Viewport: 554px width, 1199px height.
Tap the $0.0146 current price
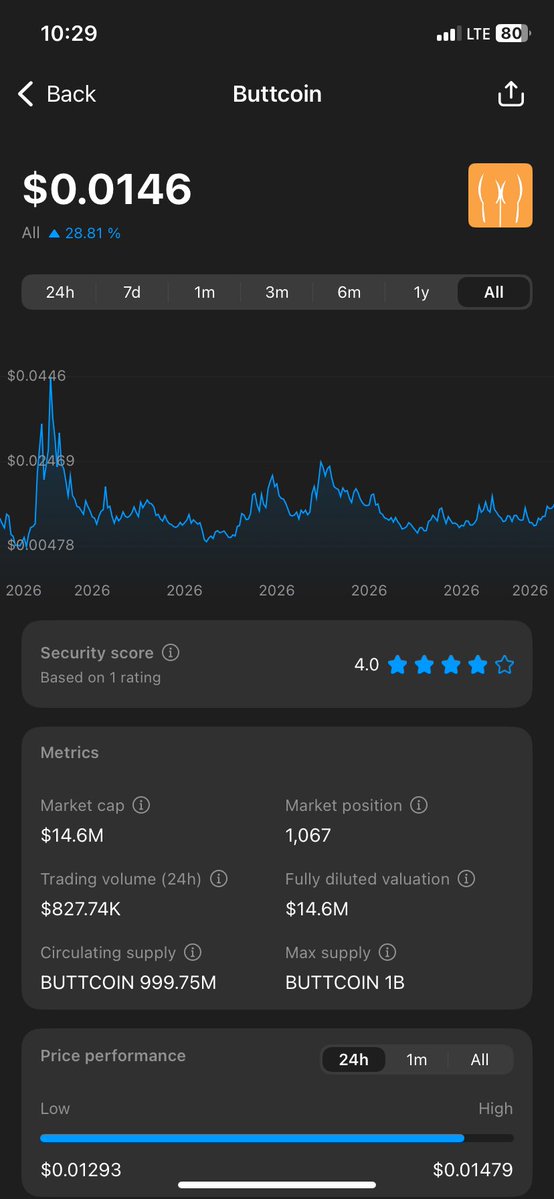coord(107,189)
